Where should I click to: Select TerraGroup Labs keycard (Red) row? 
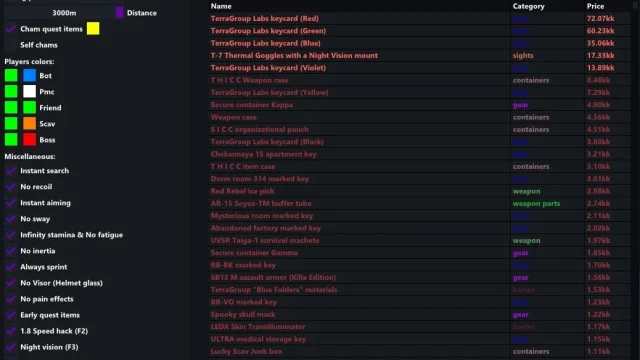pyautogui.click(x=419, y=18)
